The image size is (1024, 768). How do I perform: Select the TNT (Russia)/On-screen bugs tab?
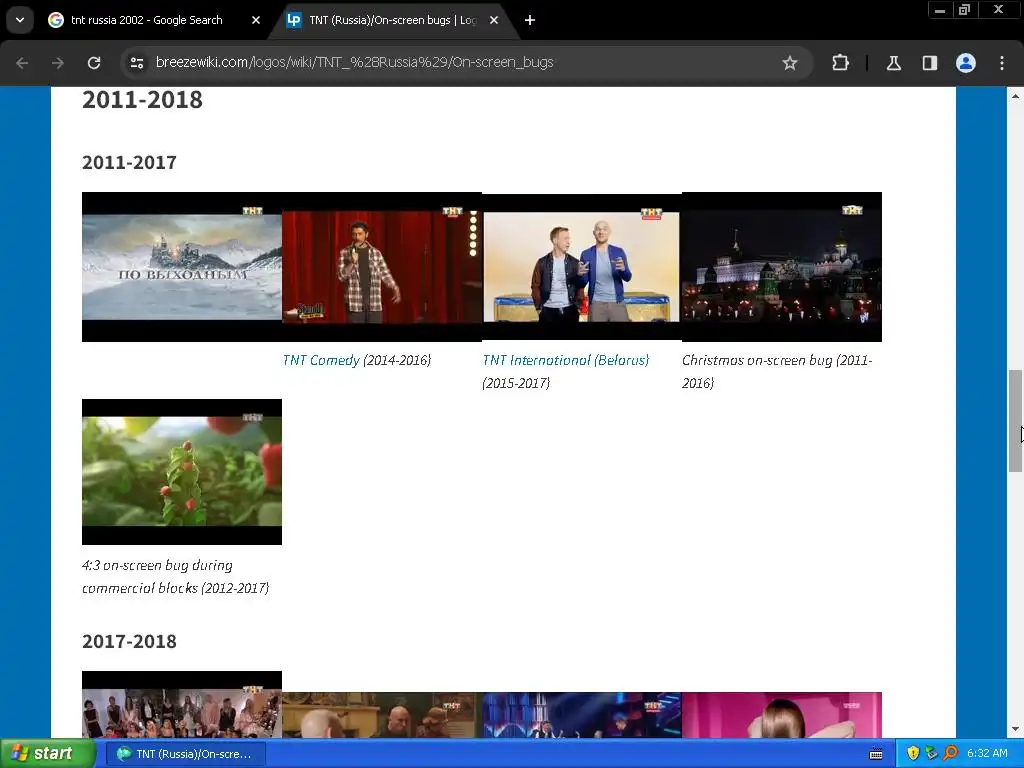tap(392, 20)
